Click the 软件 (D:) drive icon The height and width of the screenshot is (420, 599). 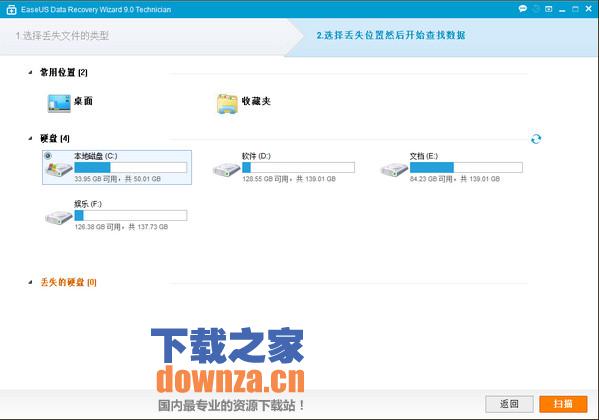click(227, 169)
